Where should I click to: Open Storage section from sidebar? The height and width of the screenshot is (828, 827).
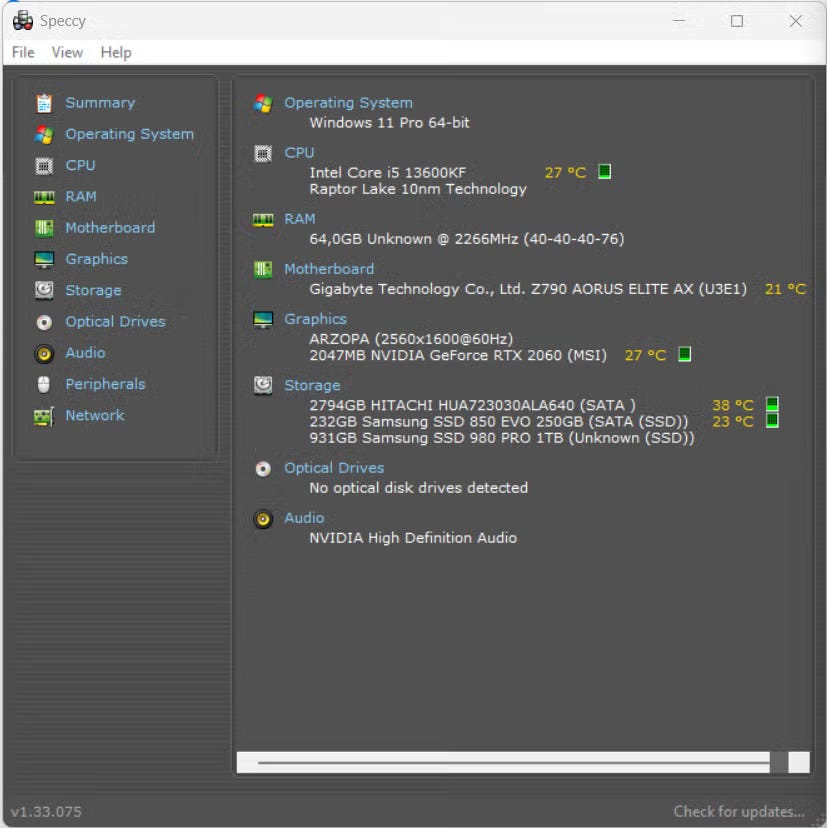click(x=93, y=290)
